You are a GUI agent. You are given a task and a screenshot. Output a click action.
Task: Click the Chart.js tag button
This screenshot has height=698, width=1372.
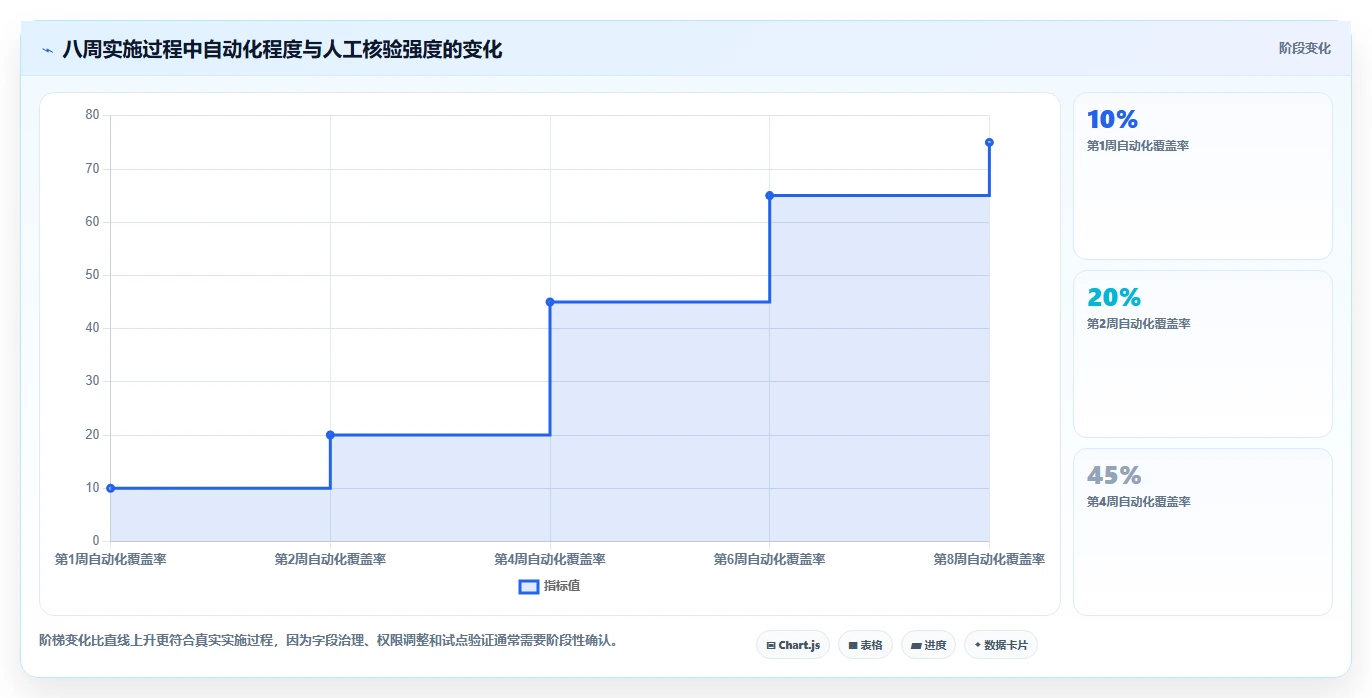click(792, 645)
